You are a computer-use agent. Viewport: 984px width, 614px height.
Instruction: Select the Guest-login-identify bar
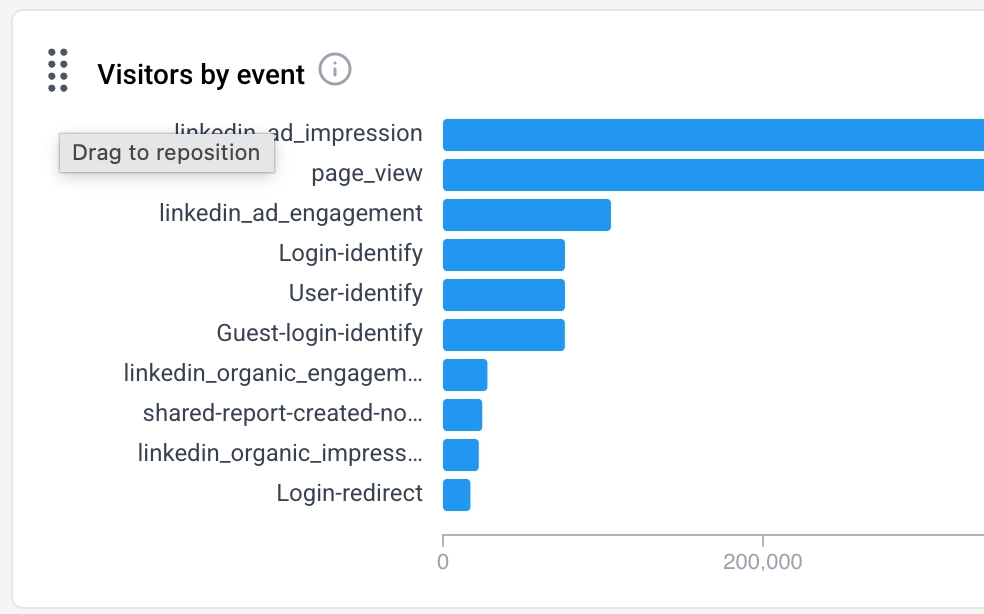503,335
